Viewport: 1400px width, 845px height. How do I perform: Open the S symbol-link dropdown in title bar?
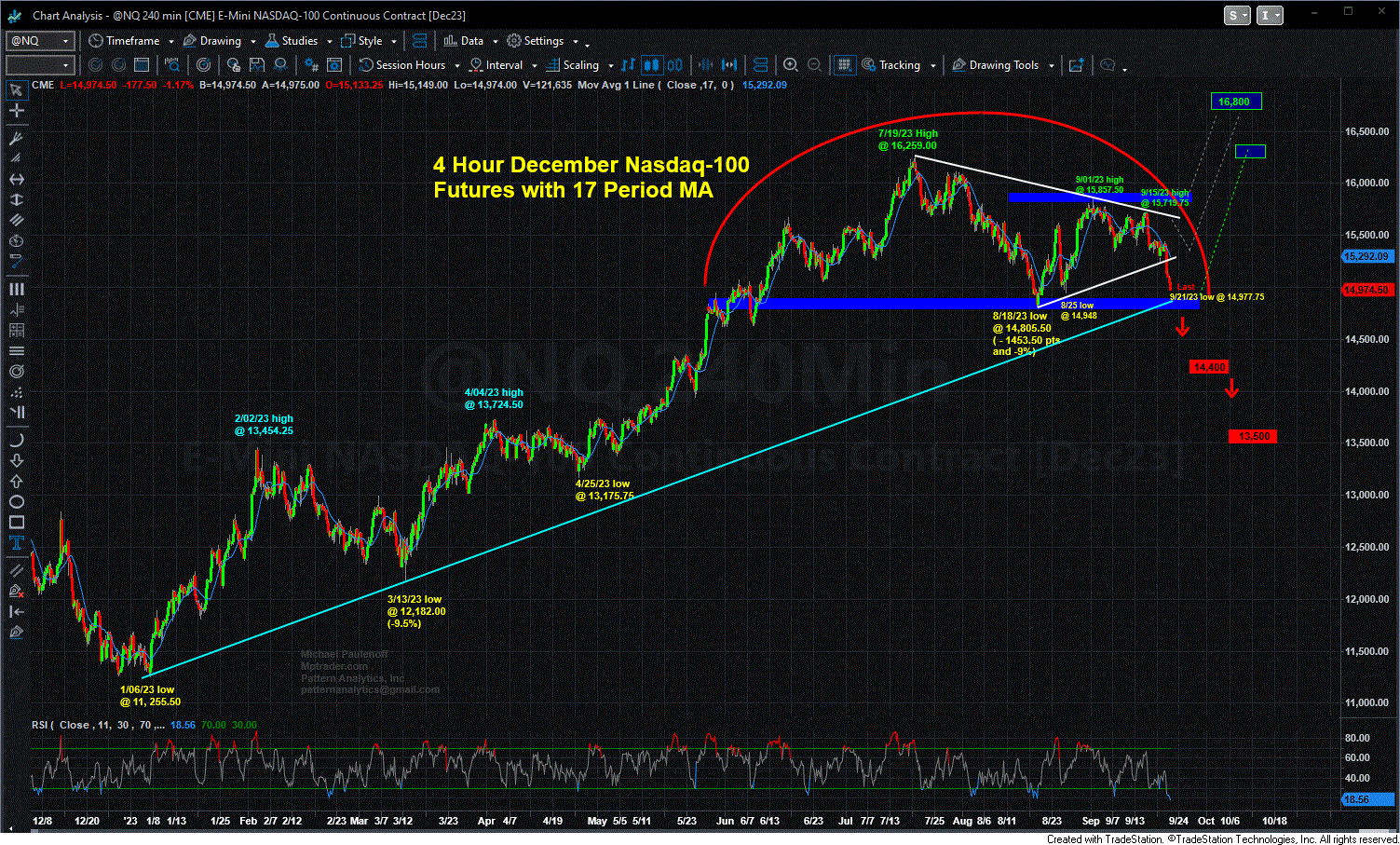[x=1238, y=15]
